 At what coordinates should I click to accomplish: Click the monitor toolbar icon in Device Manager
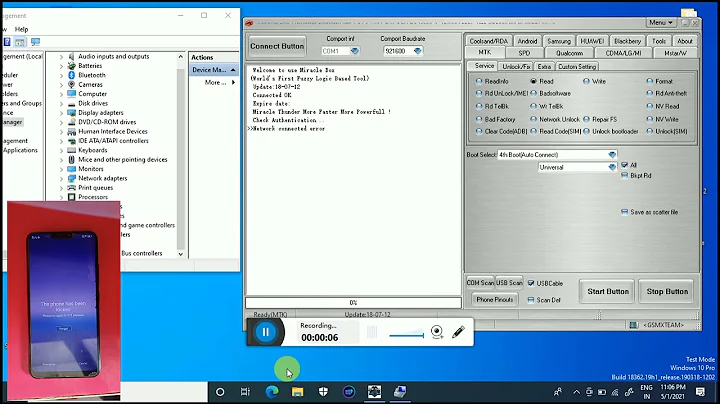(x=35, y=42)
